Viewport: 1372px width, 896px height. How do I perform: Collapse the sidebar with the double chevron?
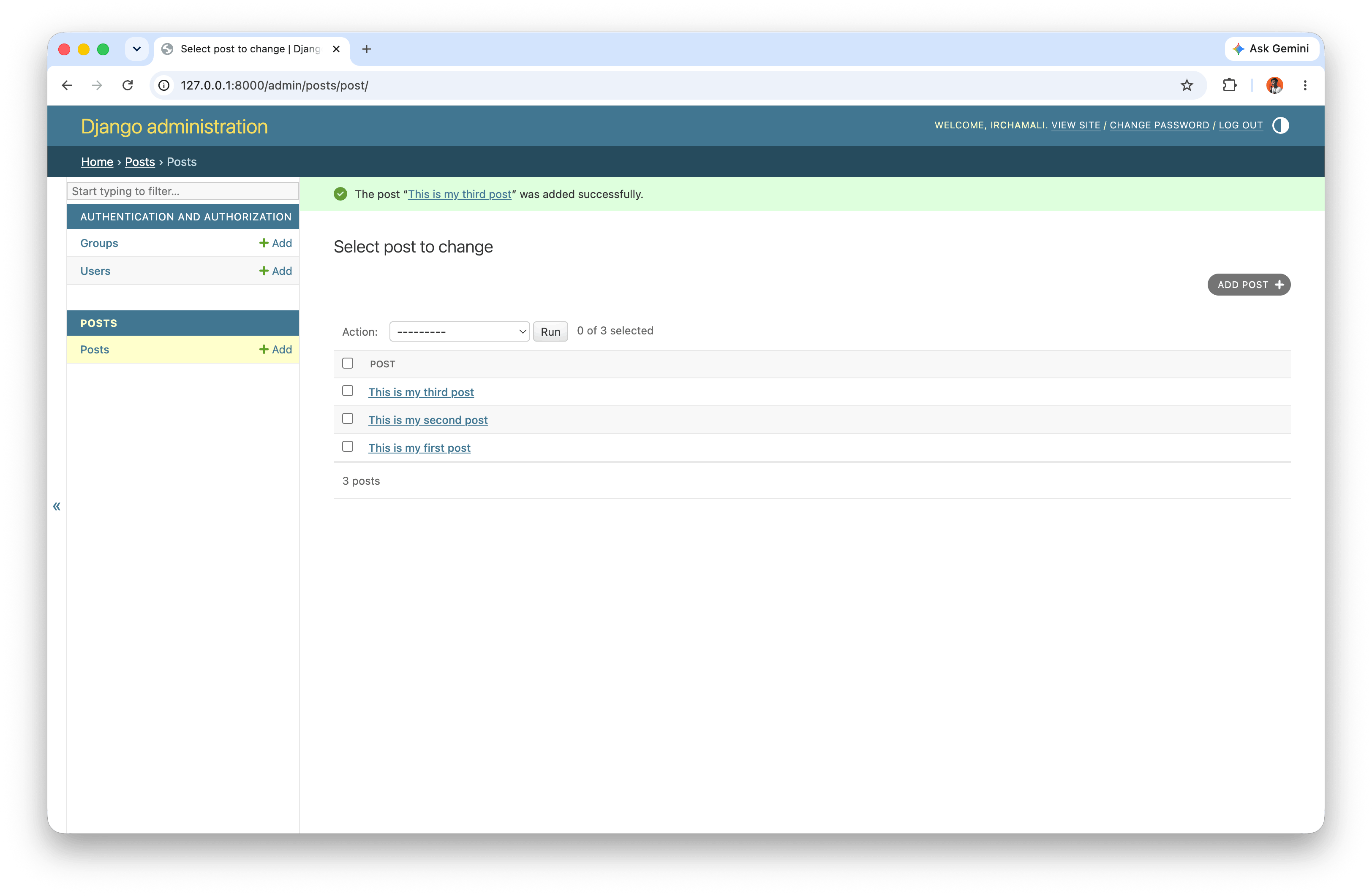[x=57, y=506]
